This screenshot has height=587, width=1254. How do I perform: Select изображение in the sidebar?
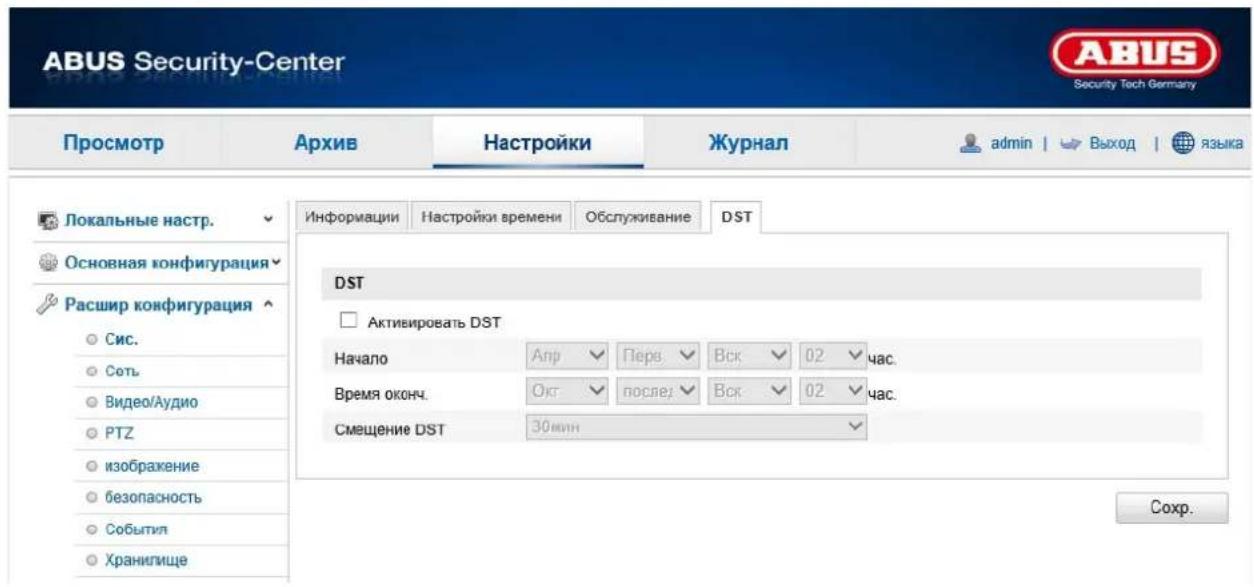point(153,466)
